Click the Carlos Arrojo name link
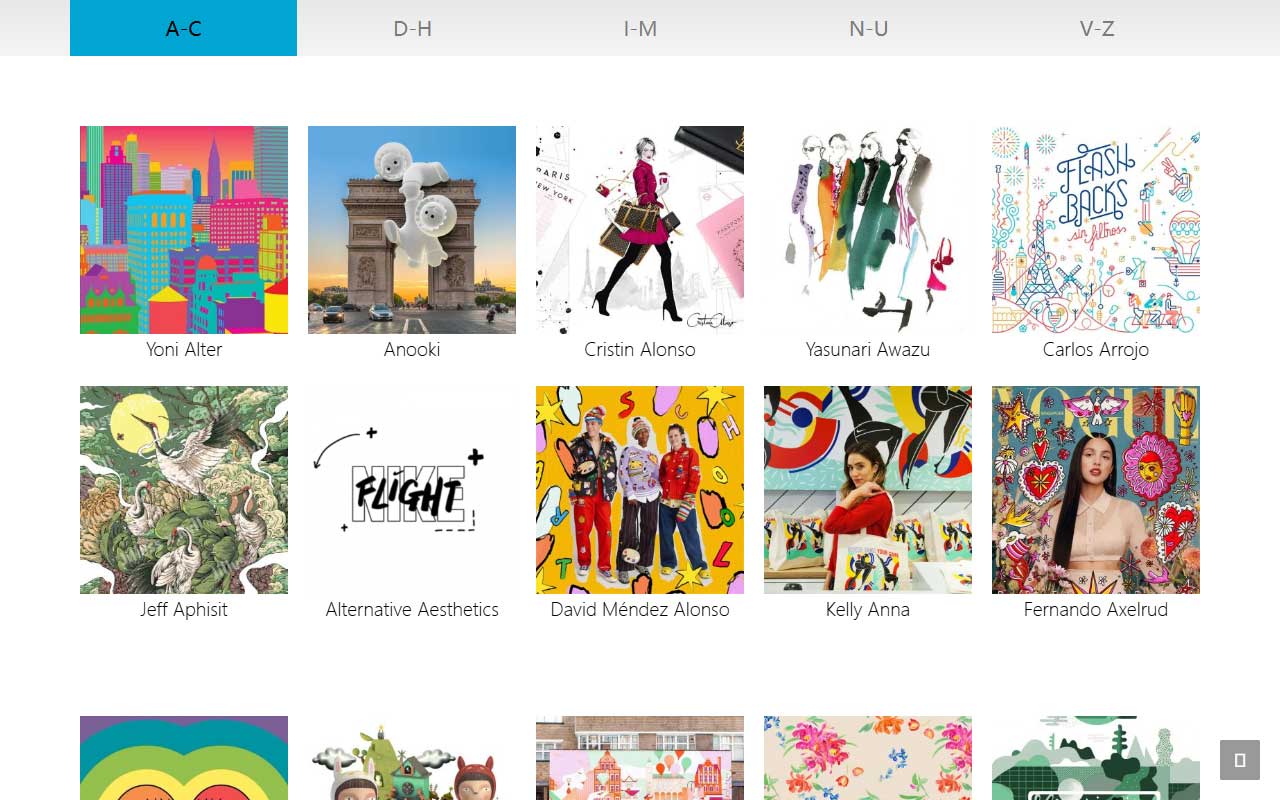This screenshot has height=800, width=1280. (x=1096, y=349)
